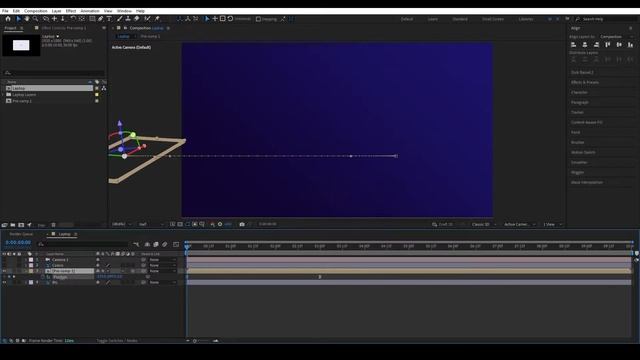The image size is (640, 360).
Task: Select the Dolly camera tool
Action: (x=62, y=19)
